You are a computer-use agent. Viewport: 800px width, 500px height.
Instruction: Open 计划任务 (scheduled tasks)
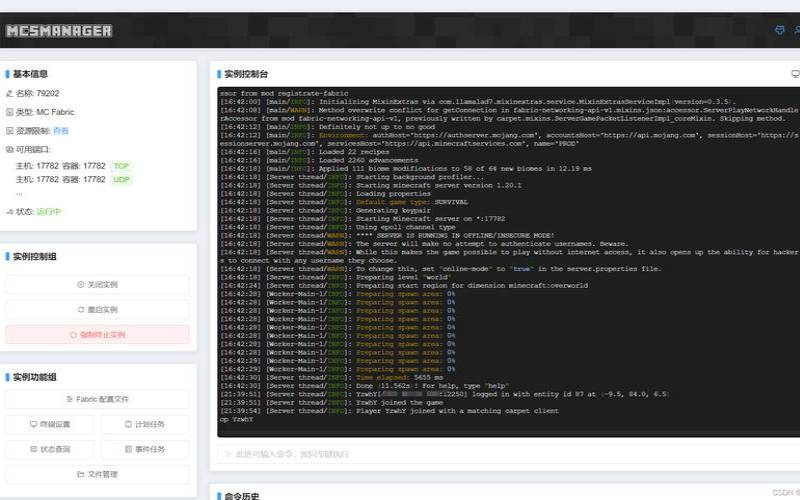[x=144, y=424]
